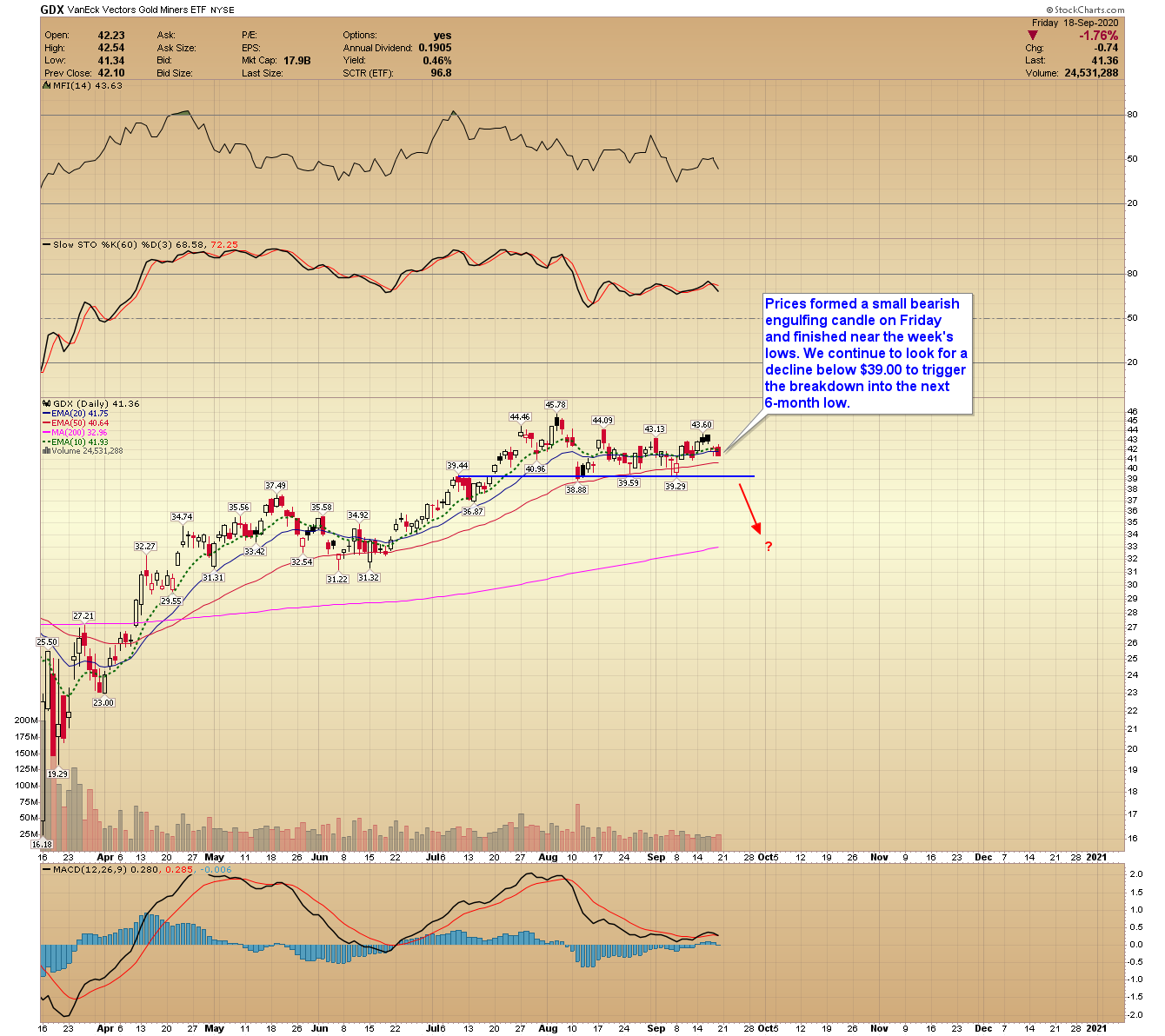Viewport: 1165px width, 1036px height.
Task: Click the Chg value -0.74
Action: pyautogui.click(x=1107, y=49)
